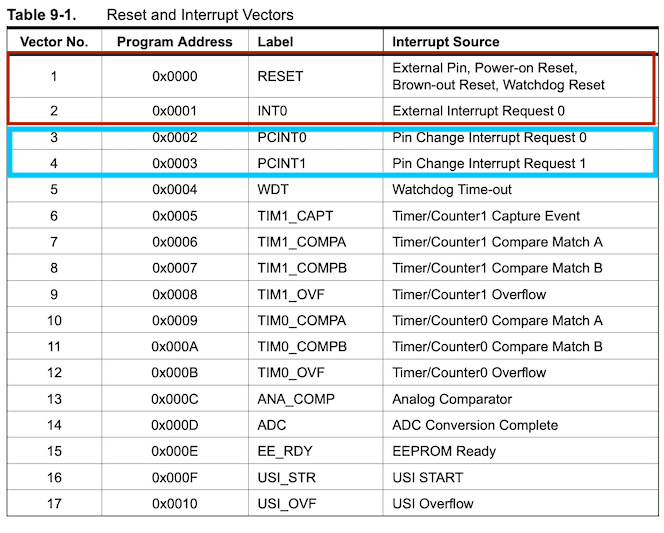Click address 0x000A in the table
The image size is (664, 533).
174,346
